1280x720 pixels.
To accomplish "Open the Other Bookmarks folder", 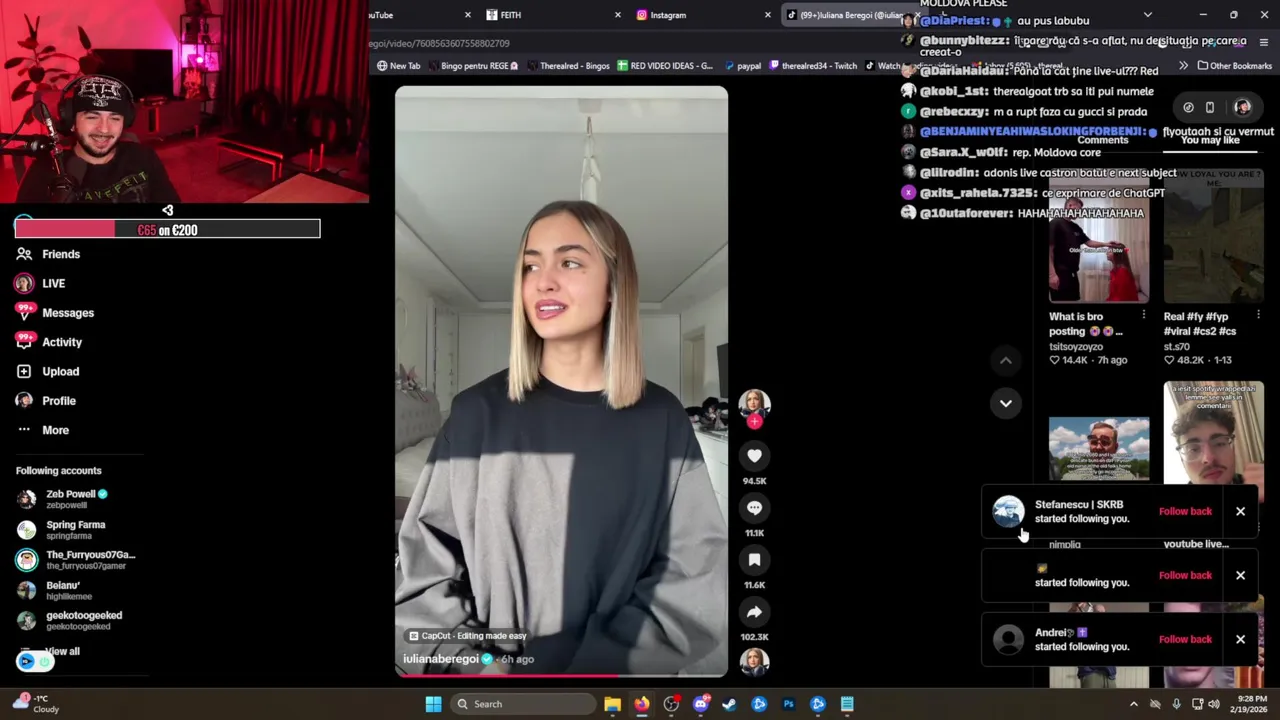I will (x=1234, y=66).
